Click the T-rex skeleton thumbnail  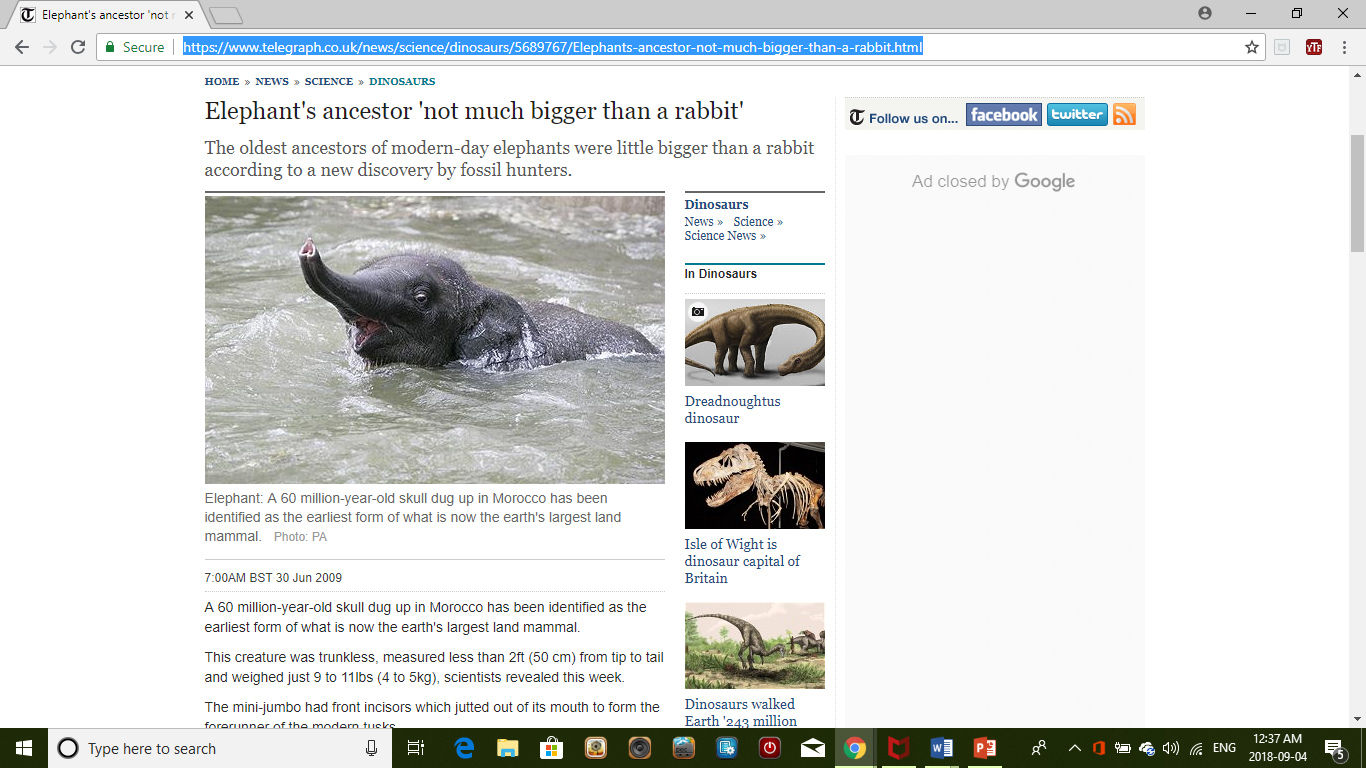click(x=754, y=485)
